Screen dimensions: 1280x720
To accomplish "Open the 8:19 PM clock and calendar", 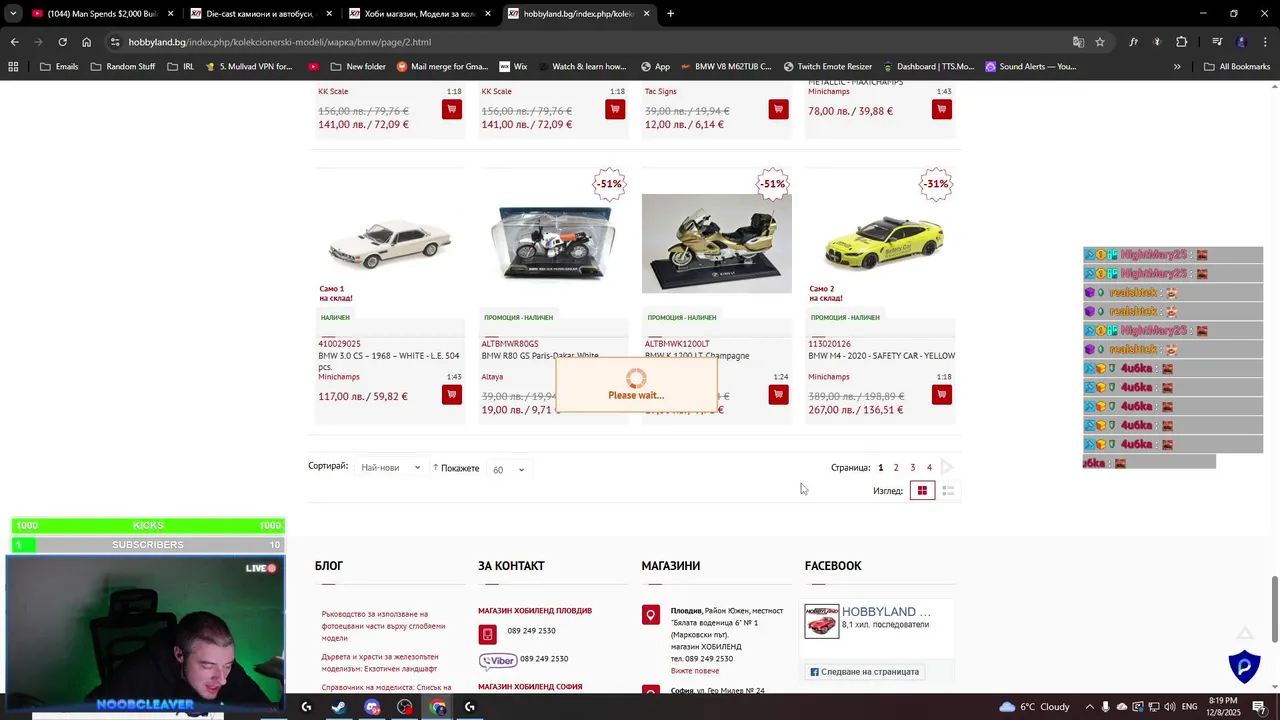I will click(x=1222, y=707).
